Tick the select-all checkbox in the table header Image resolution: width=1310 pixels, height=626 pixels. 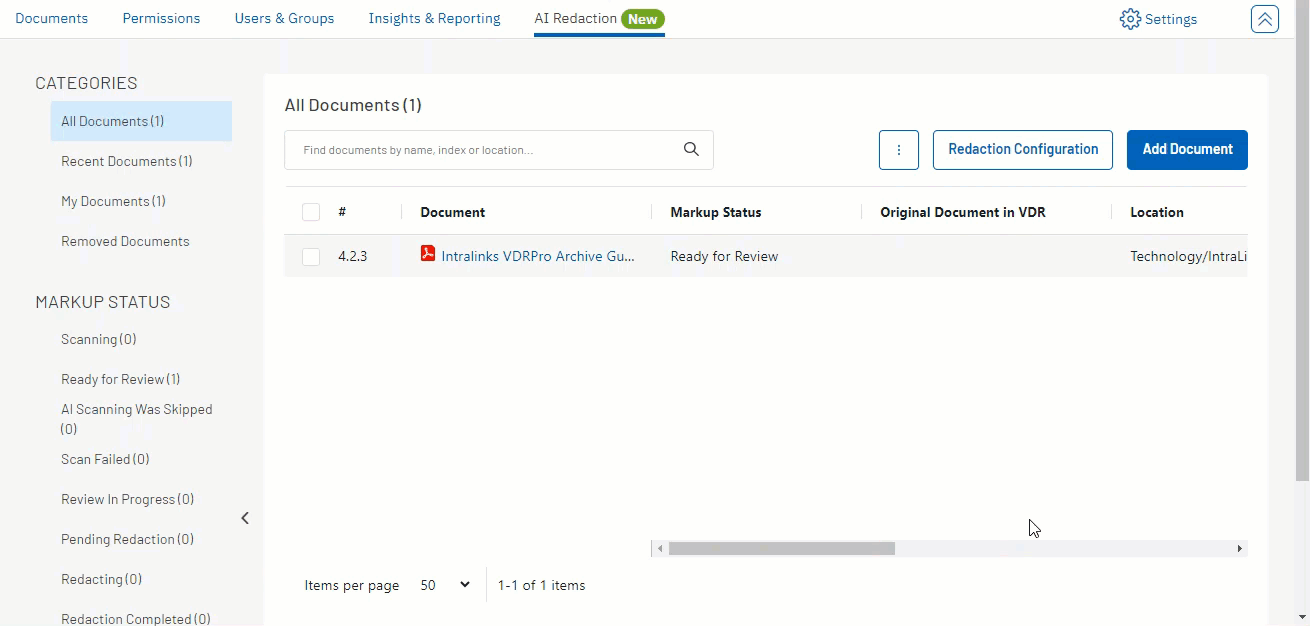[x=311, y=212]
